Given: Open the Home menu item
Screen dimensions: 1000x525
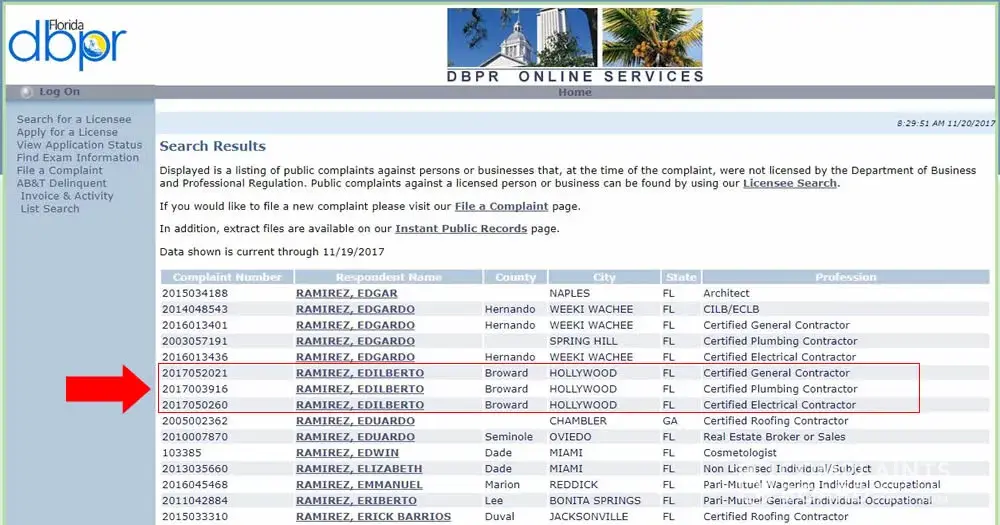Looking at the screenshot, I should [x=575, y=92].
